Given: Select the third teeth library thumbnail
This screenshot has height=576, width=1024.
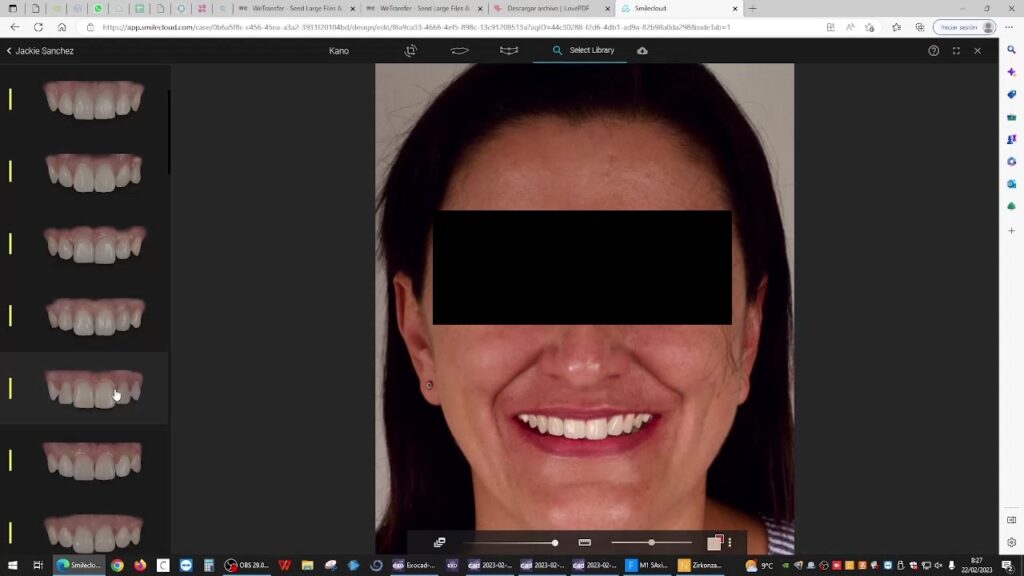Looking at the screenshot, I should click(93, 244).
